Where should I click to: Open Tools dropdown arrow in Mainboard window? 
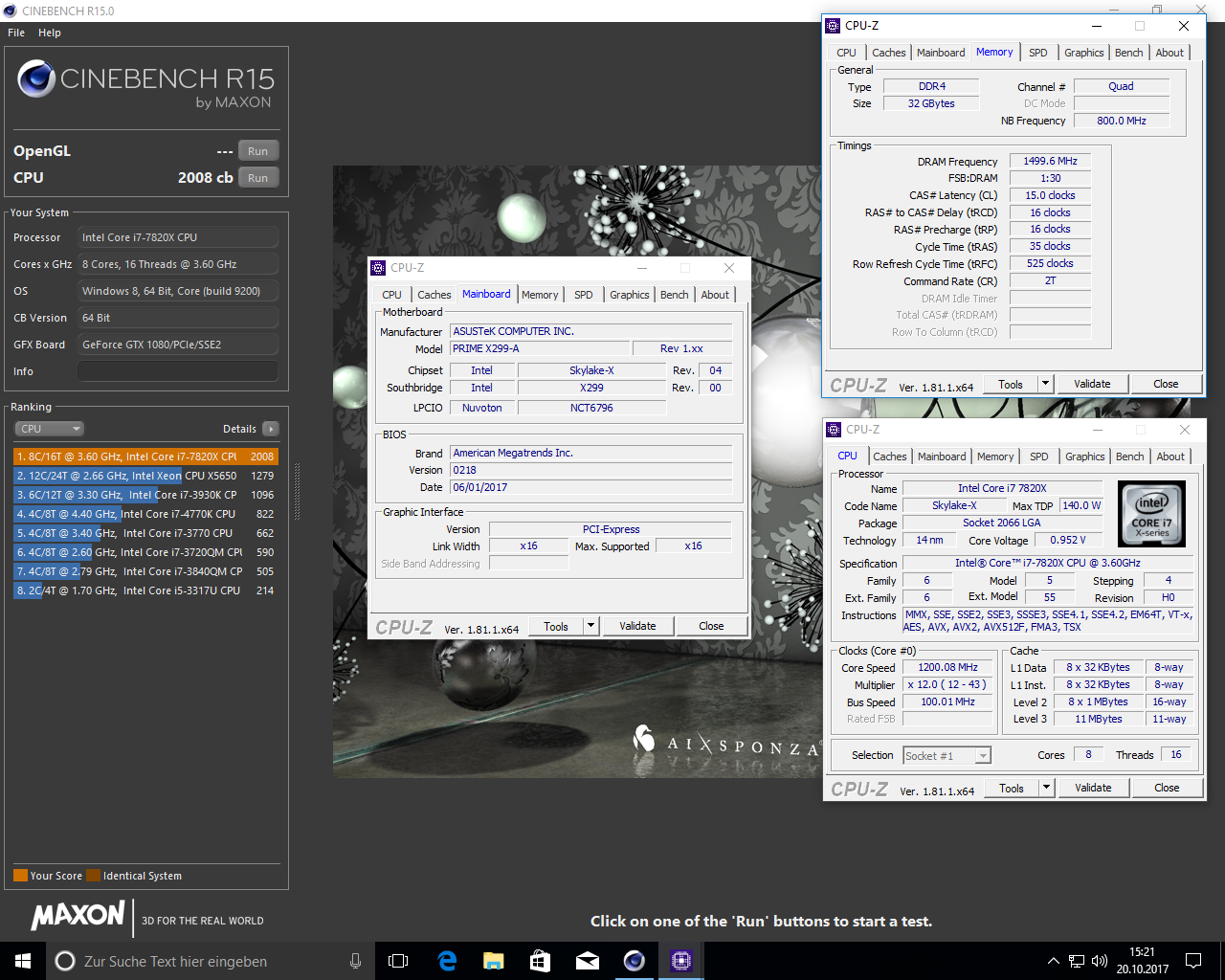pyautogui.click(x=590, y=626)
